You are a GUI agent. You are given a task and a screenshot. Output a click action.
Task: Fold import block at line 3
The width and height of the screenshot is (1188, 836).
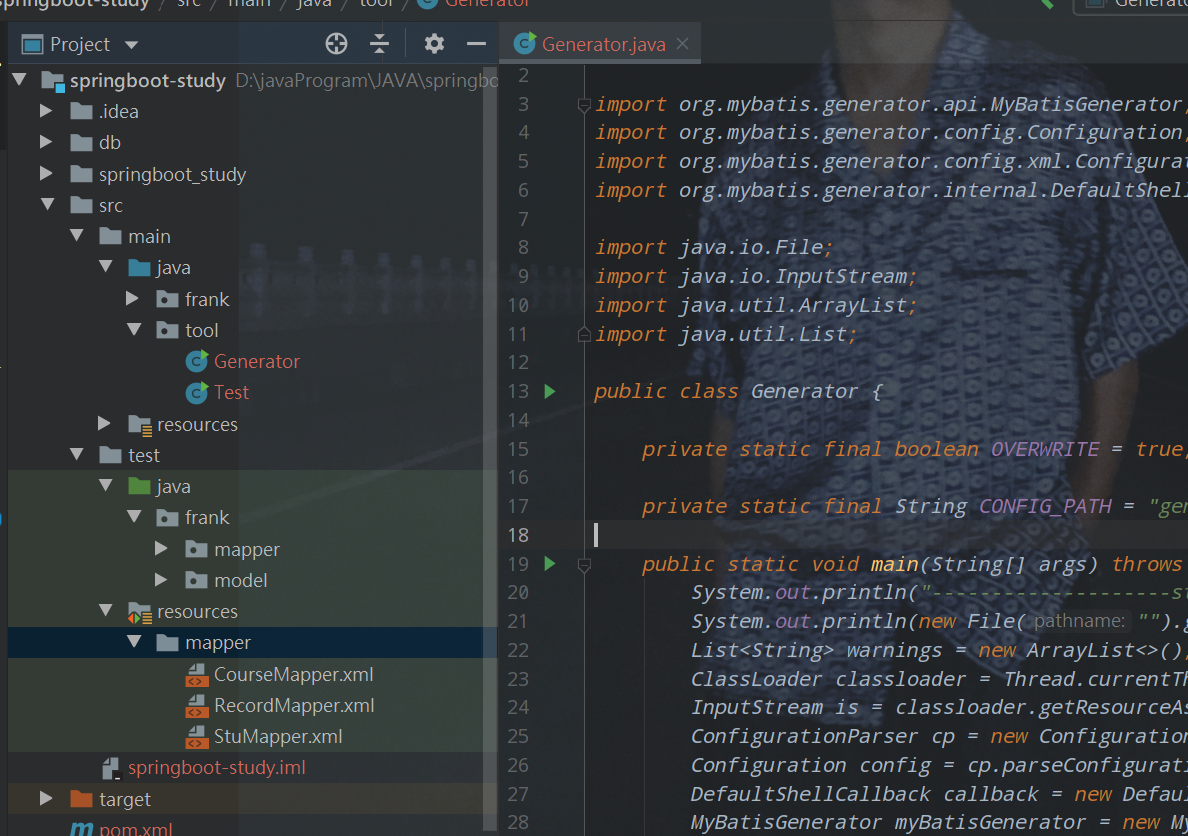(x=584, y=105)
